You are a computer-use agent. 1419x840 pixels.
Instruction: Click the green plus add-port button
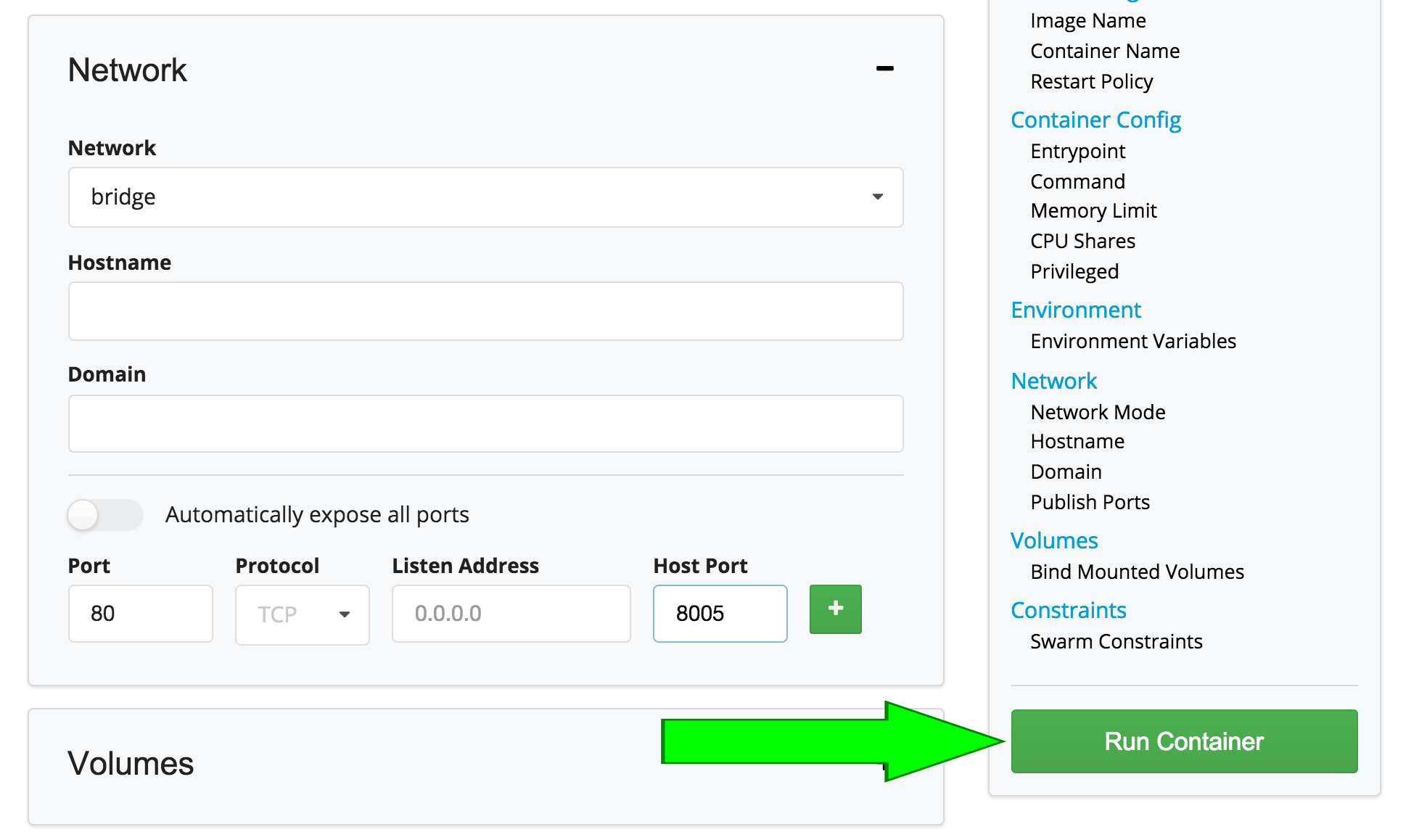click(x=835, y=609)
